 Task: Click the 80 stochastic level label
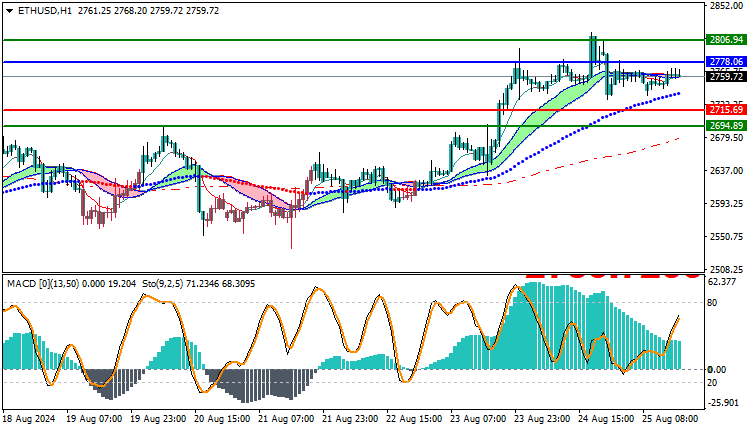(x=712, y=303)
